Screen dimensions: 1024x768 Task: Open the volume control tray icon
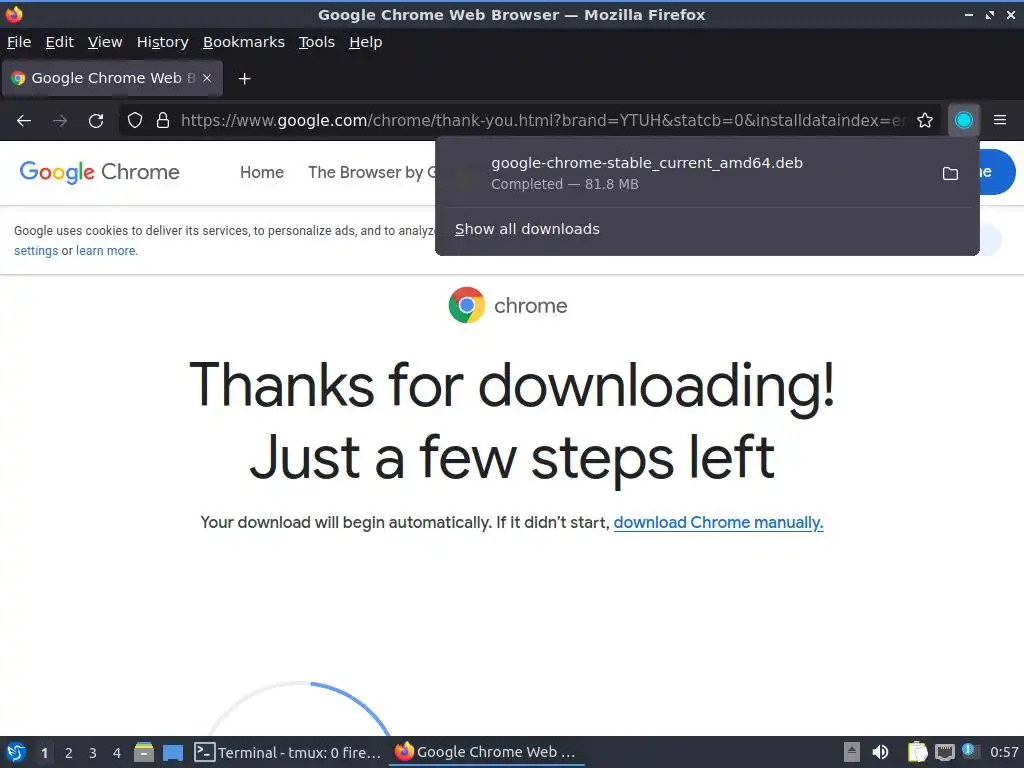point(880,752)
